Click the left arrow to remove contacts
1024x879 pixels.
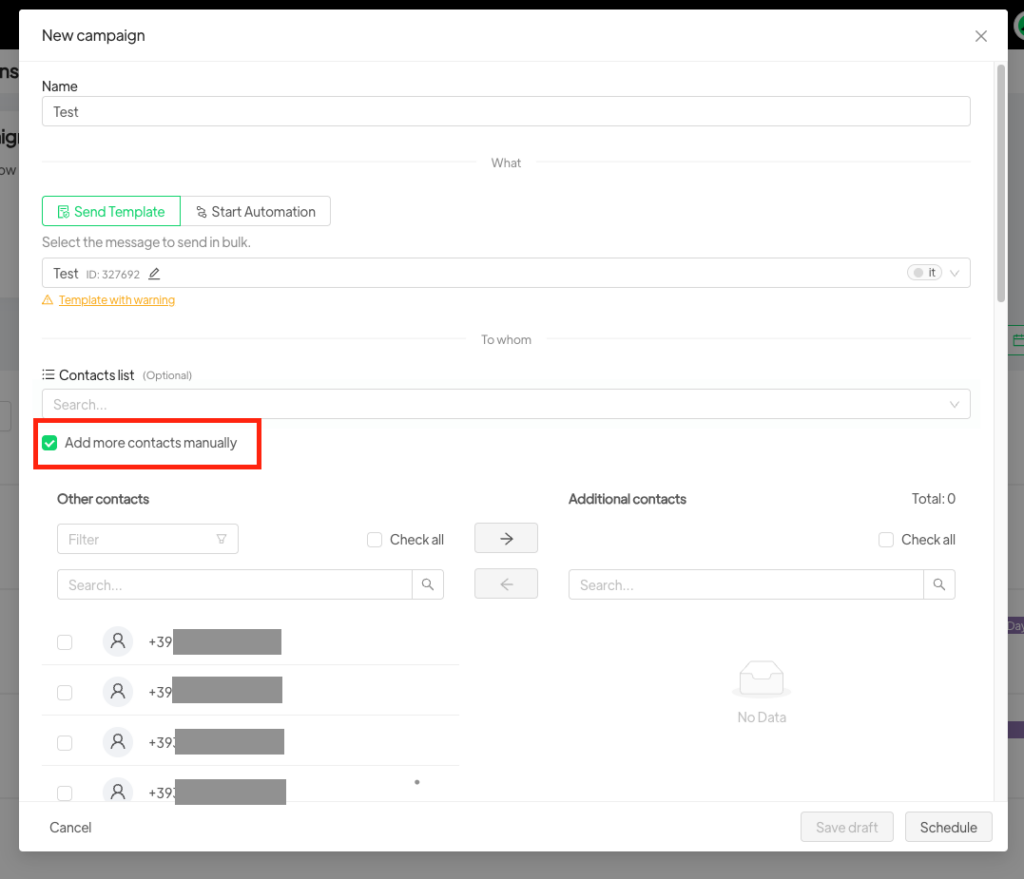pyautogui.click(x=506, y=584)
